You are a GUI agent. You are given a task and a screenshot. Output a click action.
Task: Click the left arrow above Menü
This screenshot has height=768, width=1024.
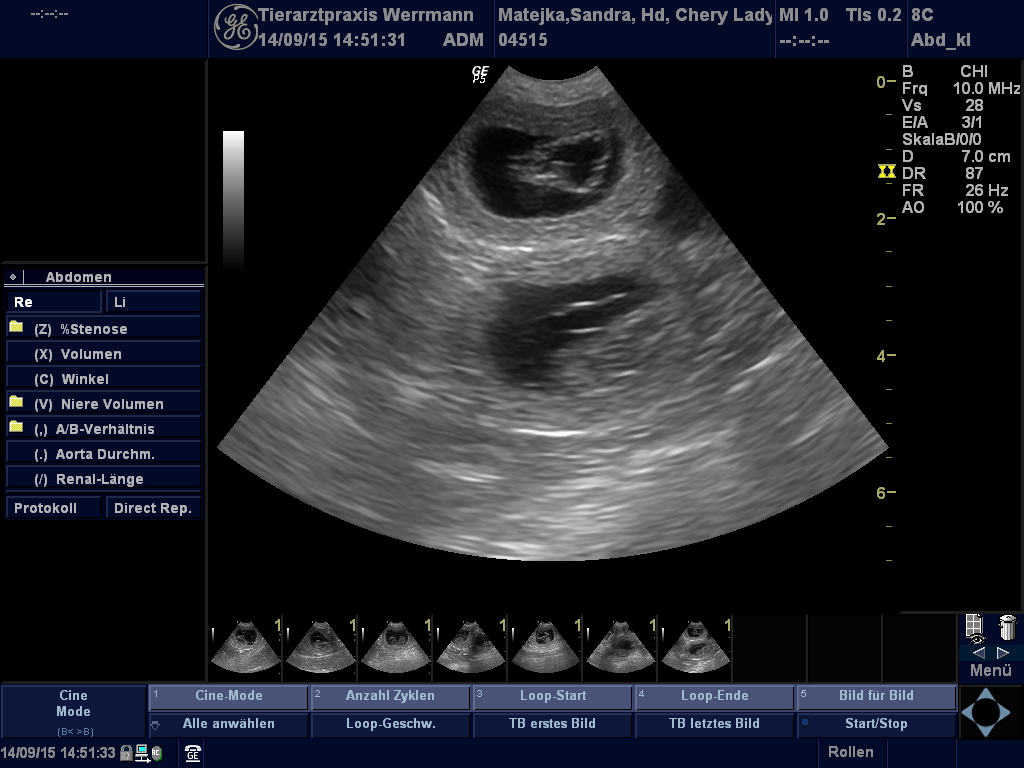(978, 653)
